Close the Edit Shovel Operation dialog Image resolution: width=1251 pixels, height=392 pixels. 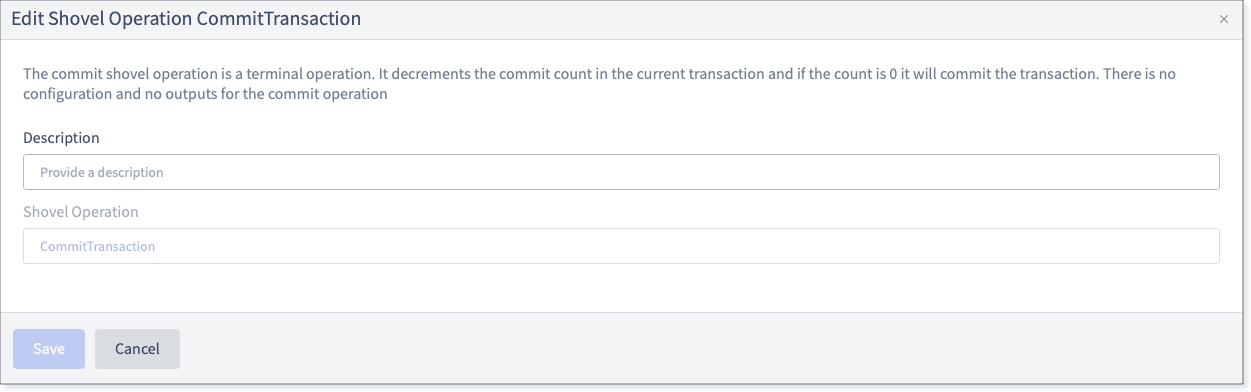click(1224, 19)
